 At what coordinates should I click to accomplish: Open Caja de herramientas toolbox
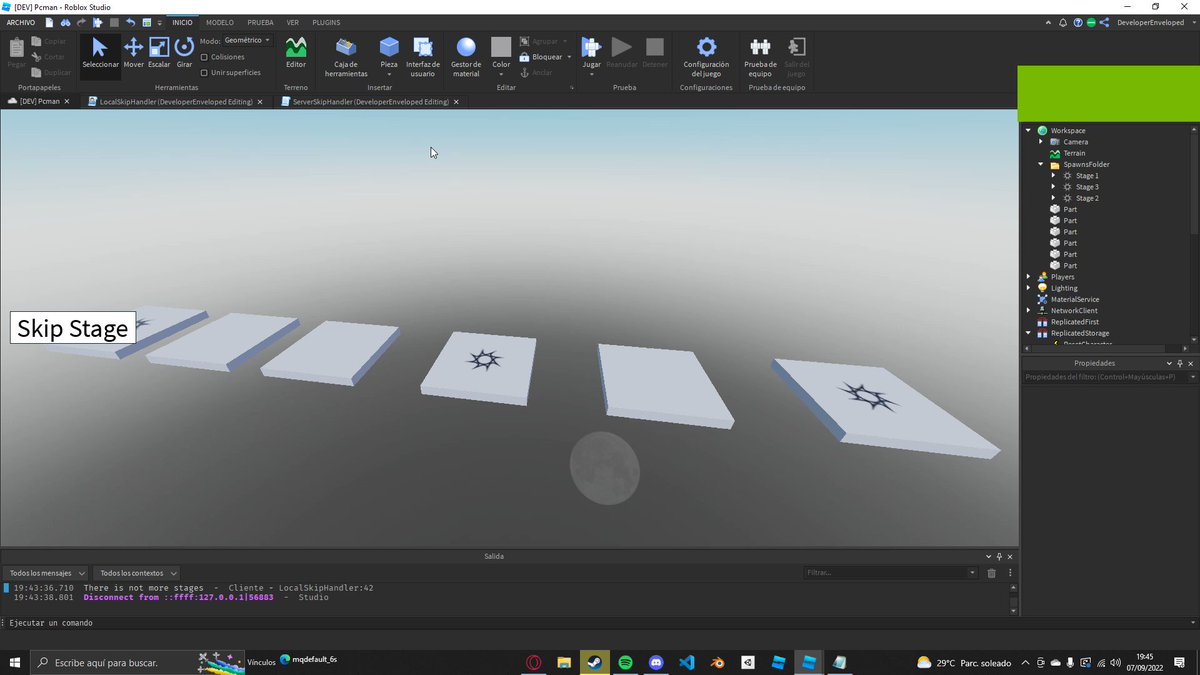[346, 57]
